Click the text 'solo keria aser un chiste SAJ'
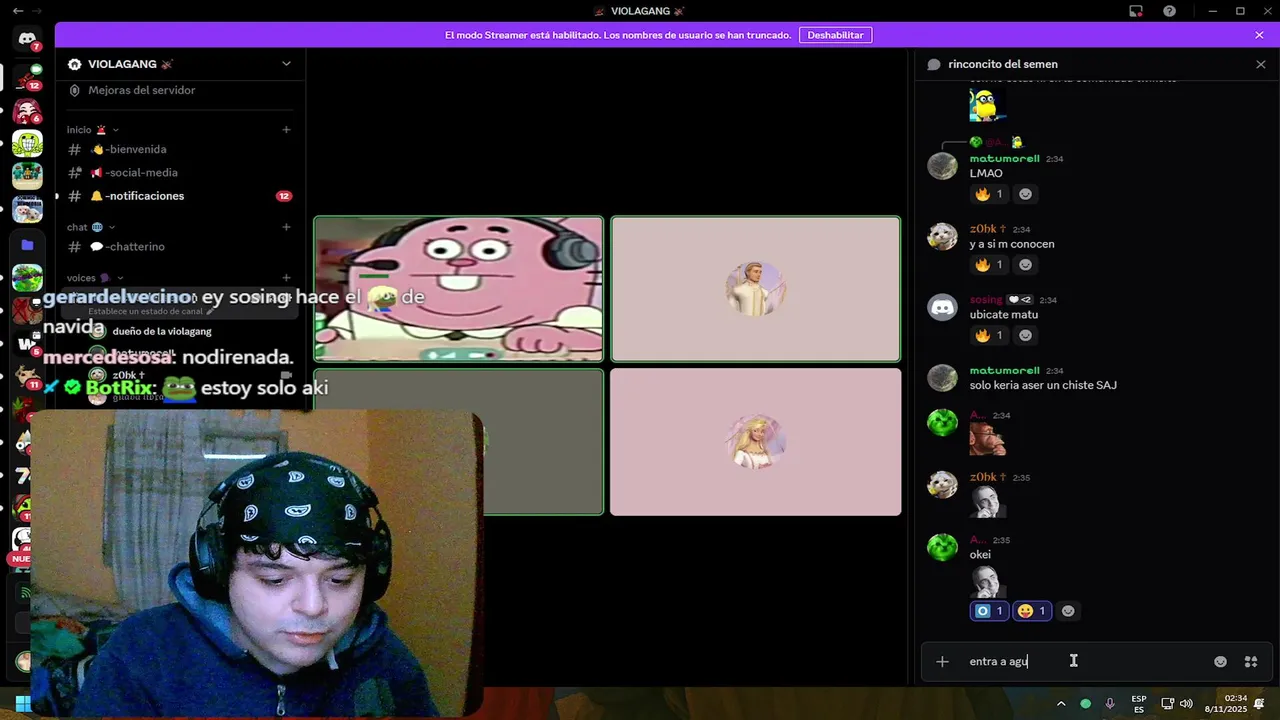The image size is (1280, 720). [1043, 385]
